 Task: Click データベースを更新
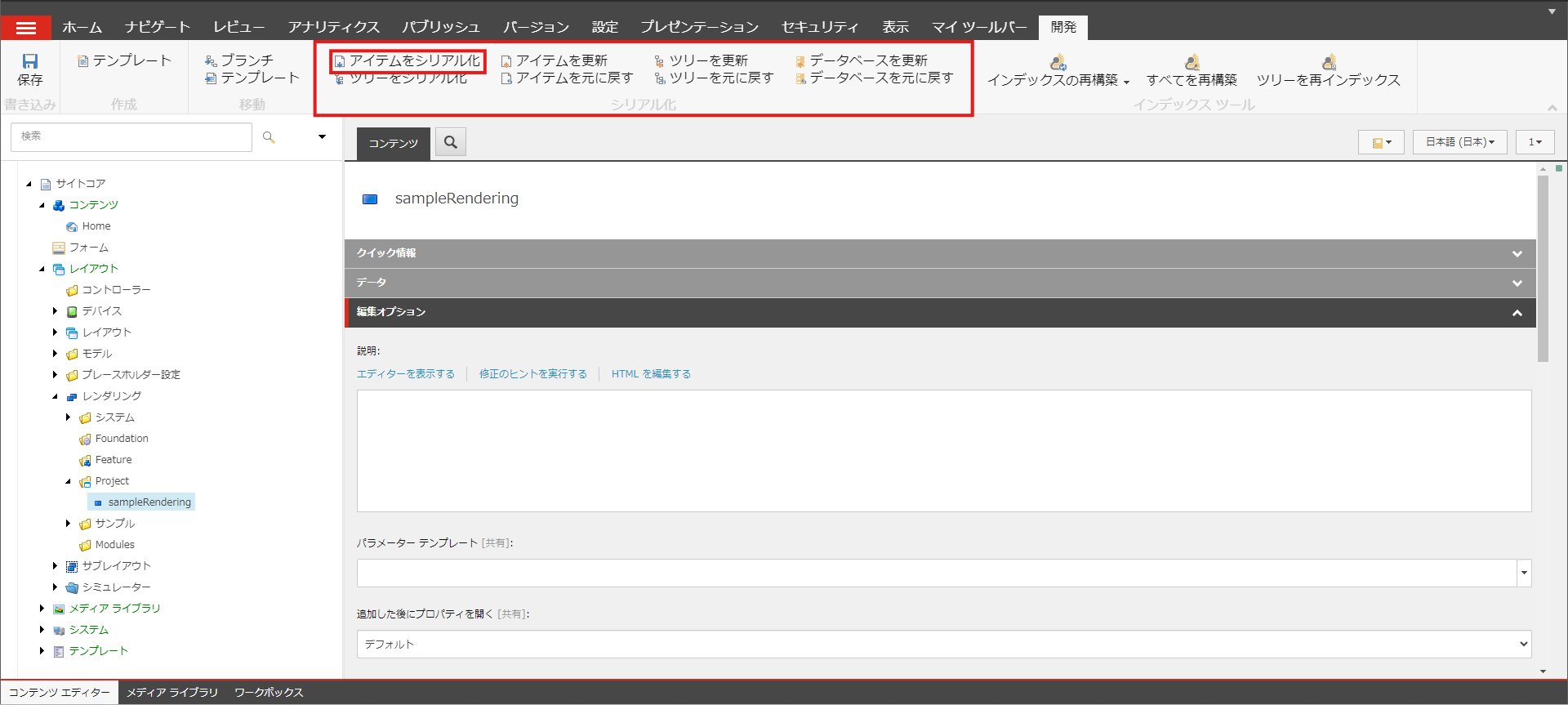click(862, 60)
